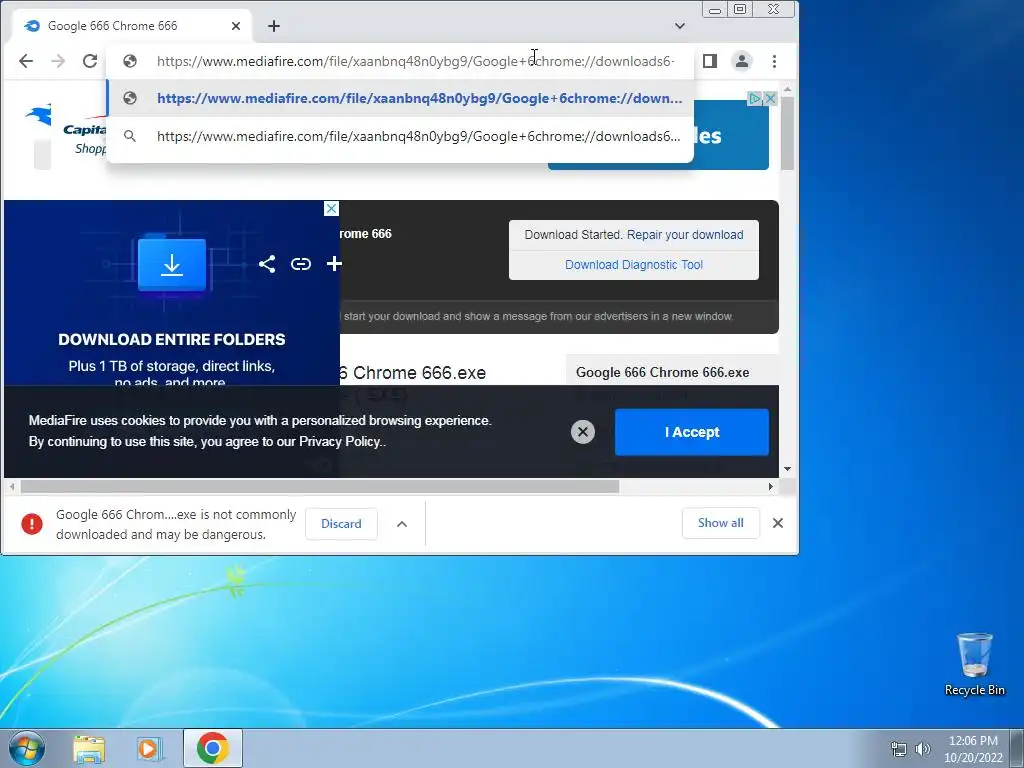Close the Google 666 Chrome 666 tab

pos(236,26)
